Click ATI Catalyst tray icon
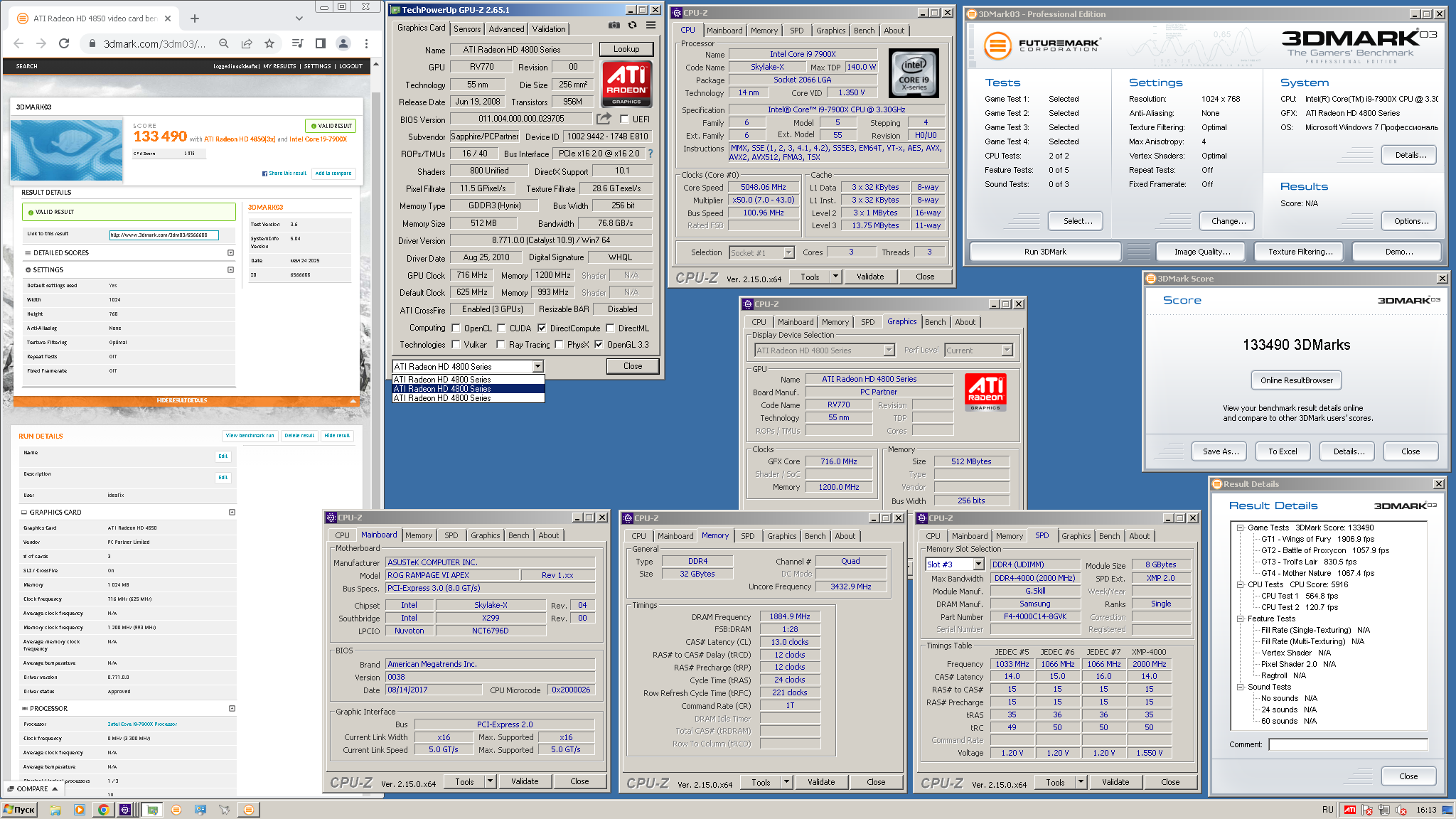Screen dimensions: 1456x819 1349,810
